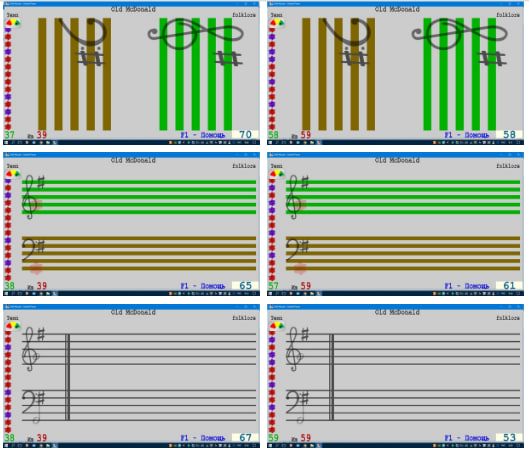Click the bass clef on the brown staff in the panel showing counter 61
529x452 pixels.
pos(294,250)
